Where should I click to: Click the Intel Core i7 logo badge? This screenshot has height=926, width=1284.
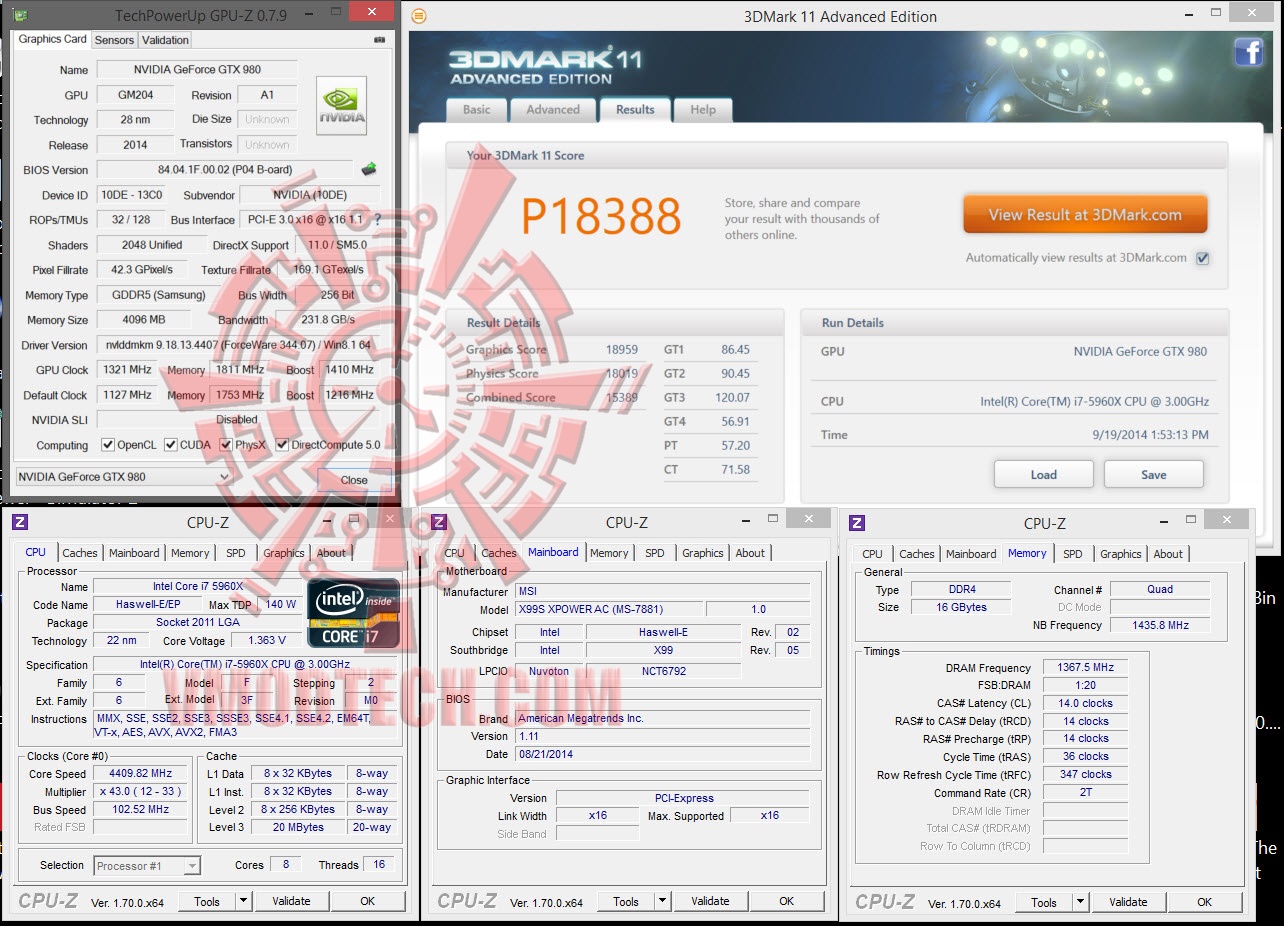[x=353, y=611]
